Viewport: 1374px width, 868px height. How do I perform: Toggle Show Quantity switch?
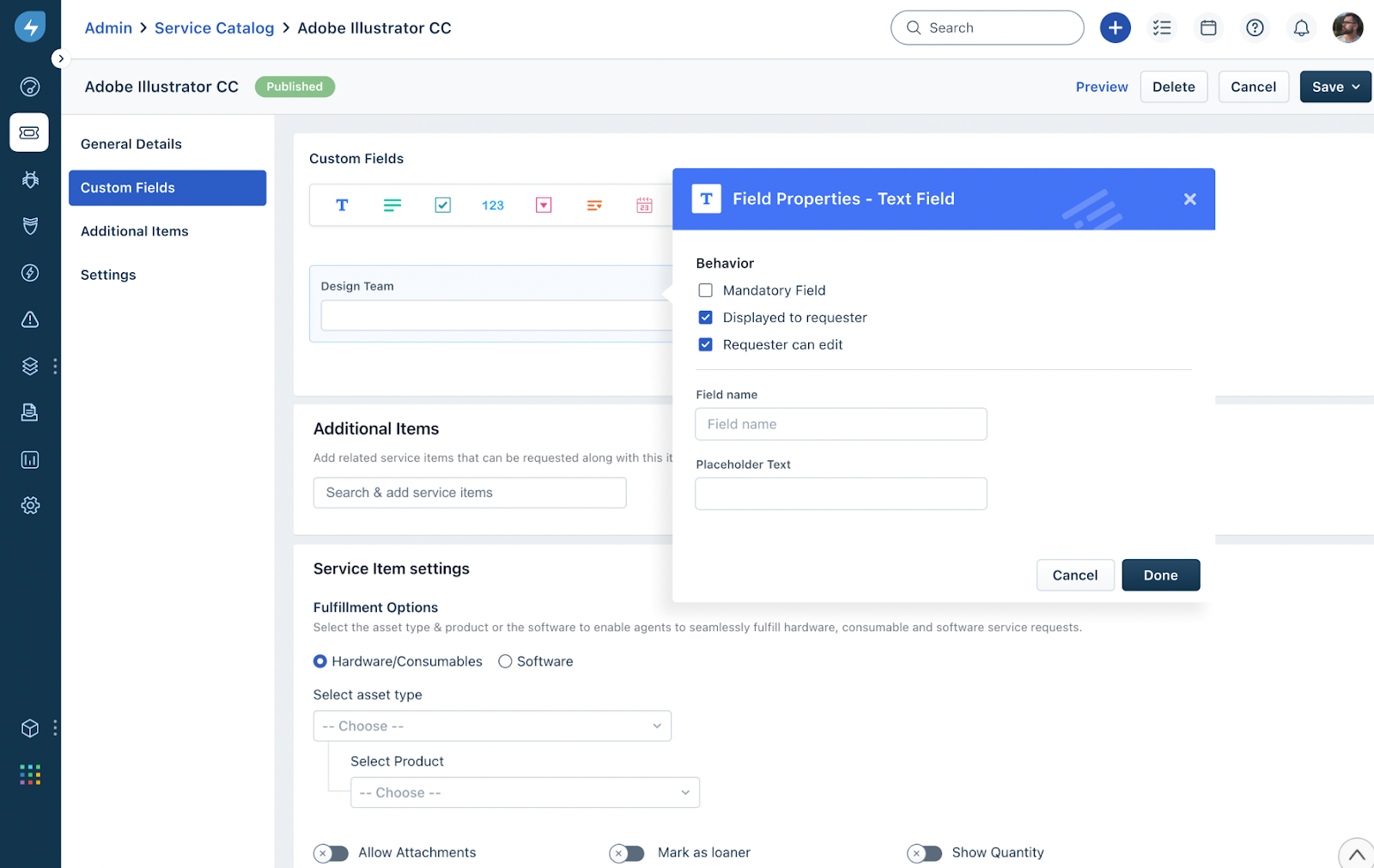tap(924, 853)
